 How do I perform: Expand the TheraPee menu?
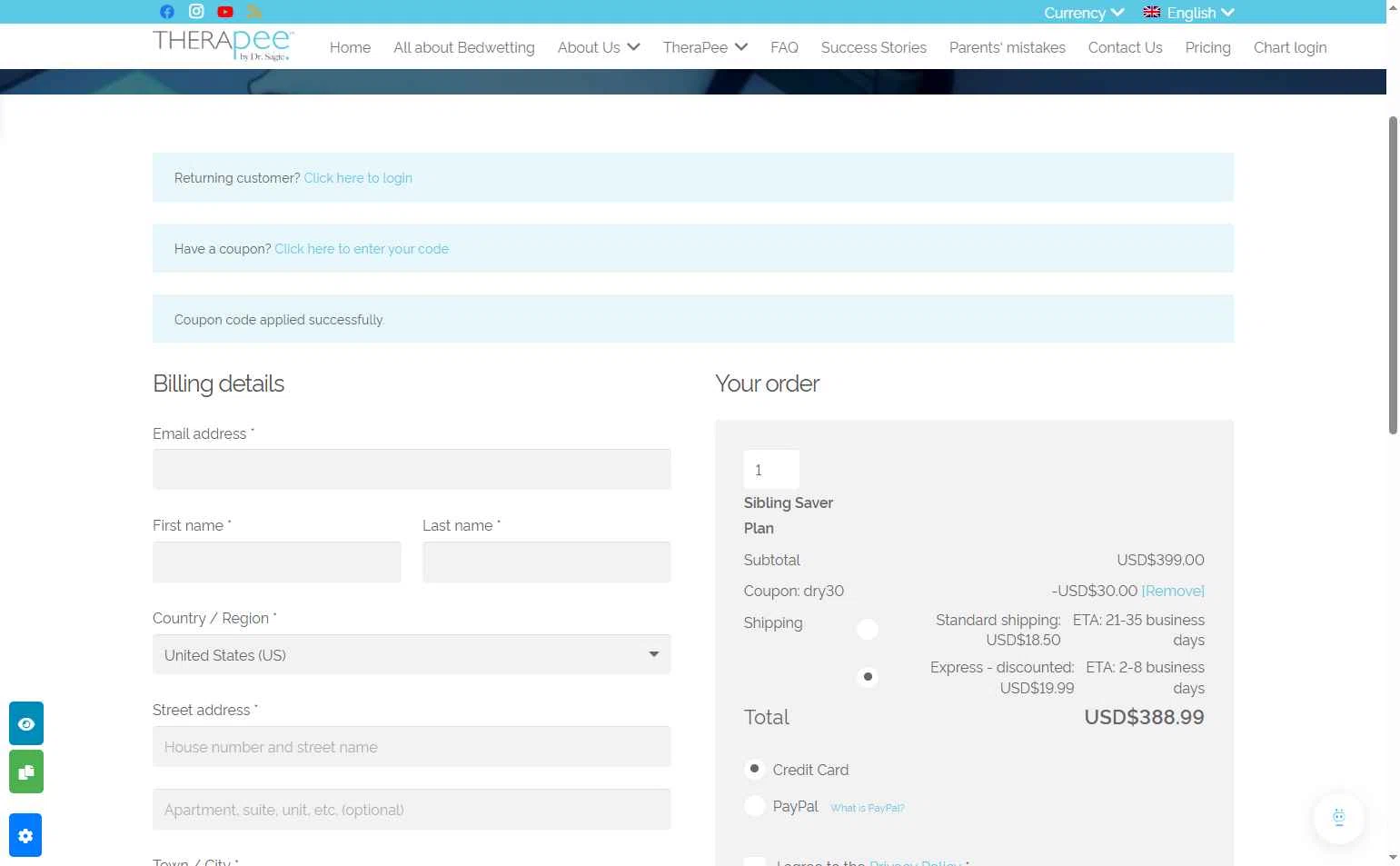[705, 47]
